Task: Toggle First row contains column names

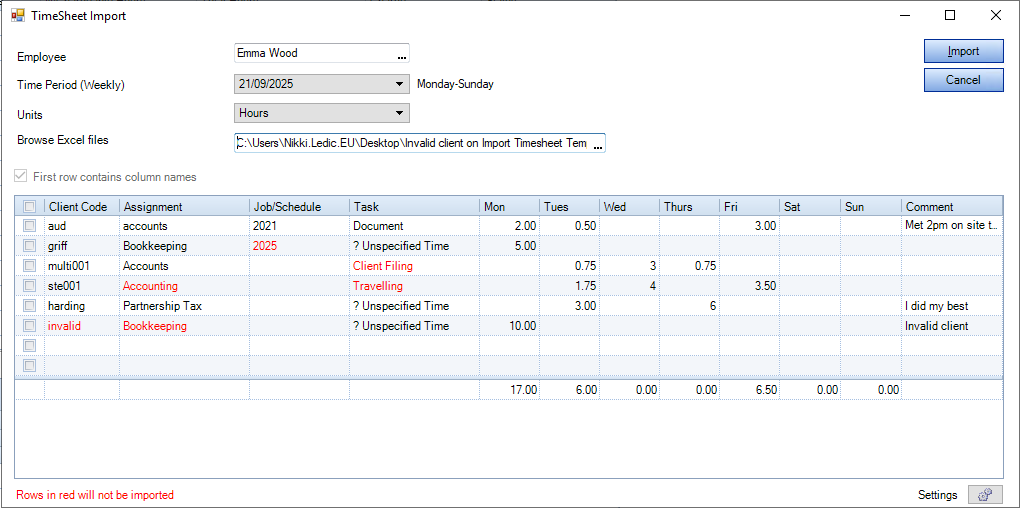Action: (22, 176)
